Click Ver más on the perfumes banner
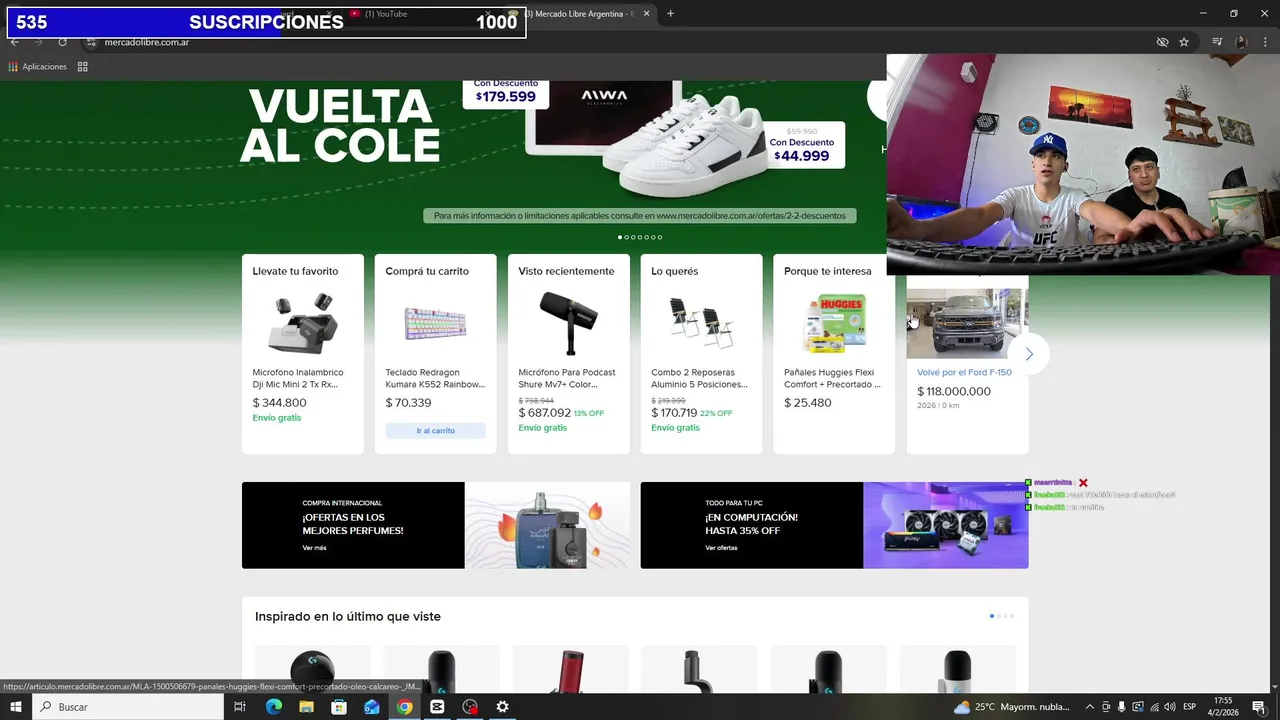This screenshot has height=720, width=1280. click(x=314, y=548)
